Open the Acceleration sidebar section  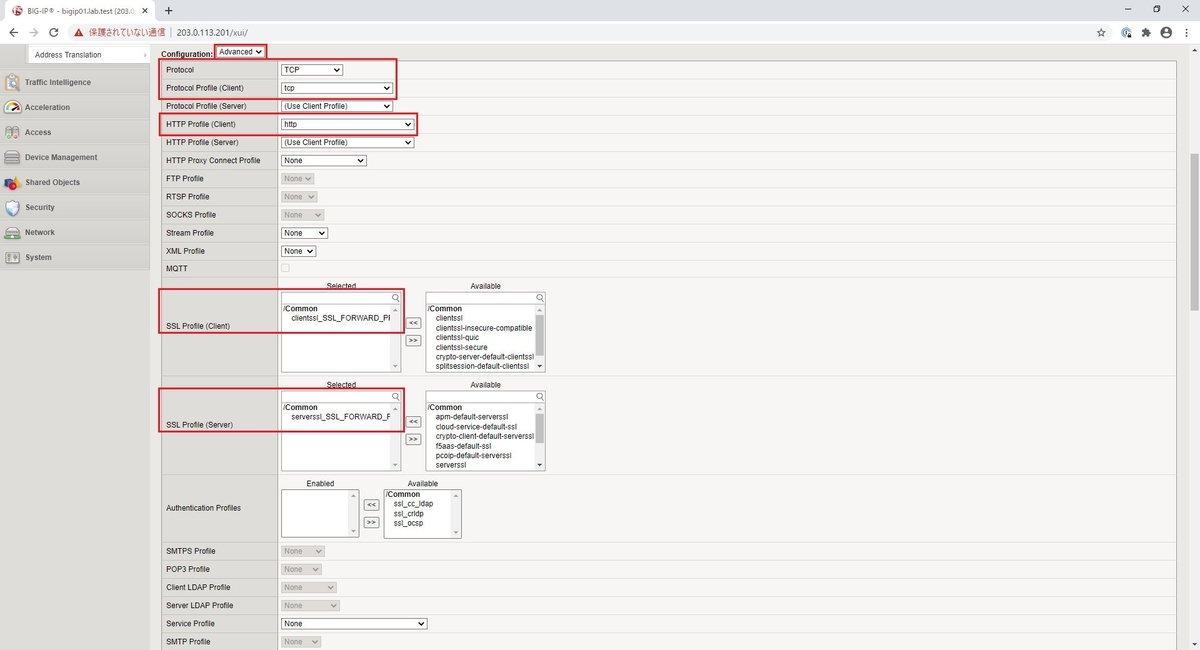tap(48, 107)
